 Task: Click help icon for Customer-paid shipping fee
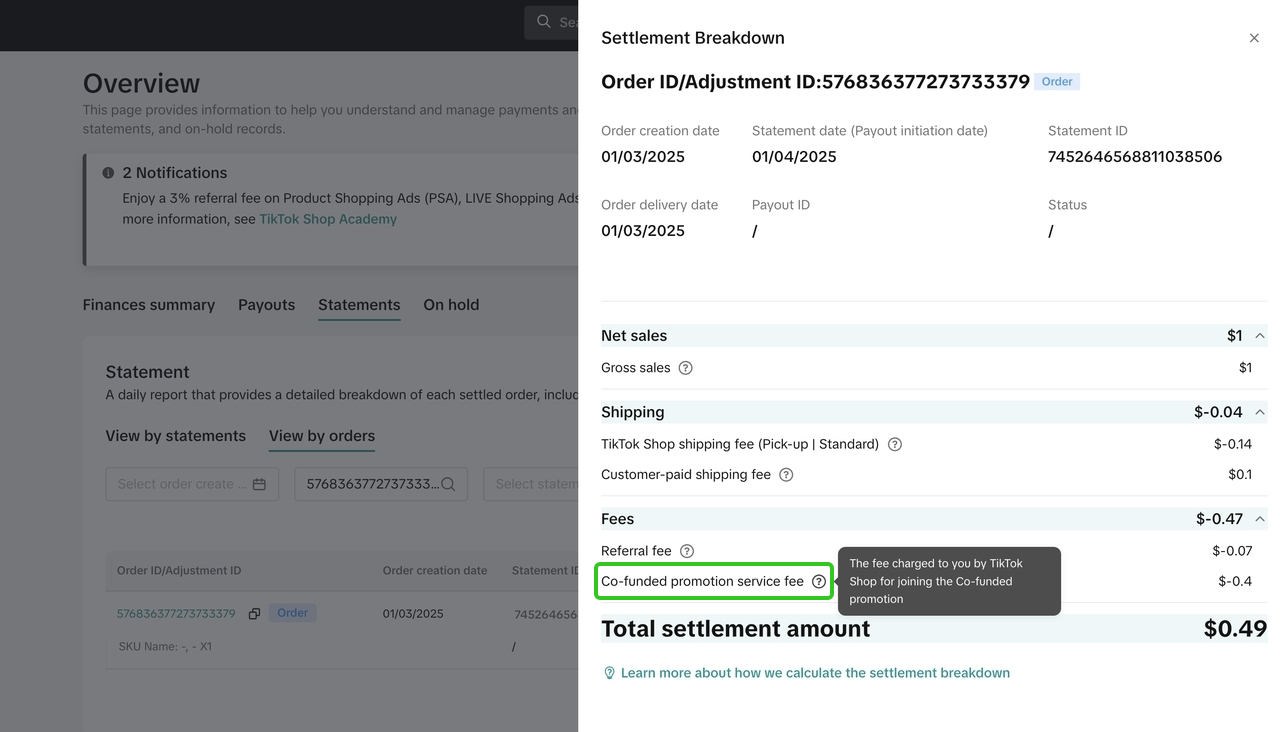(x=786, y=475)
